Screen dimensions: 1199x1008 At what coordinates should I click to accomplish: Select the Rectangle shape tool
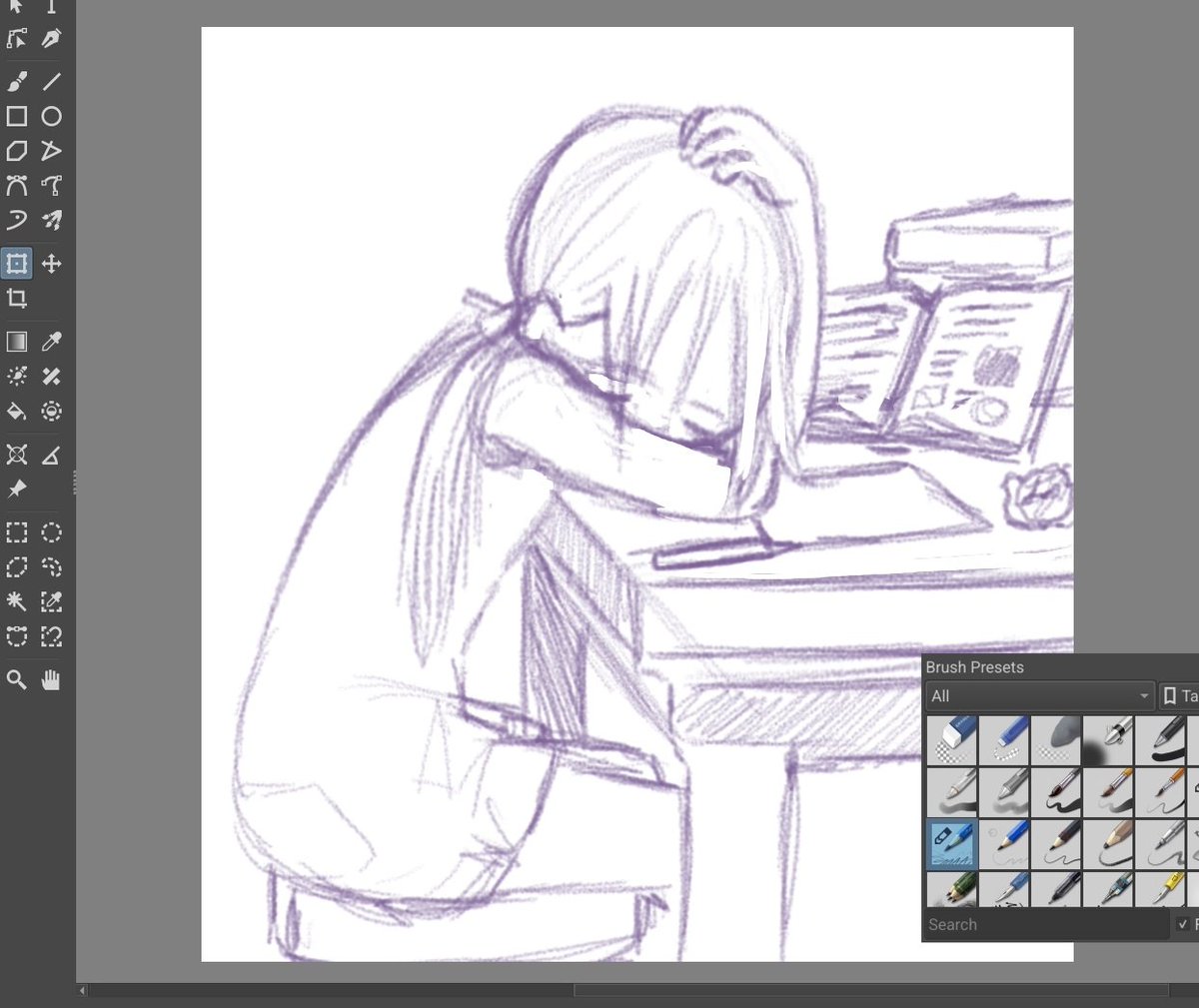17,117
